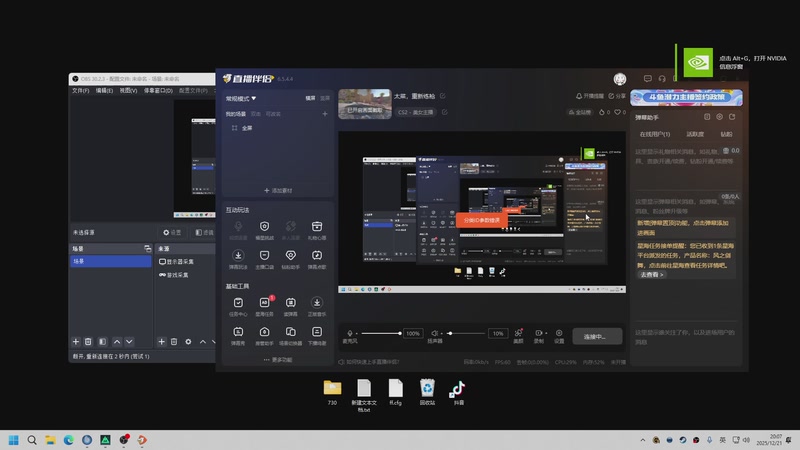Open 全站榜 ranking button
Image resolution: width=800 pixels, height=450 pixels.
[580, 112]
